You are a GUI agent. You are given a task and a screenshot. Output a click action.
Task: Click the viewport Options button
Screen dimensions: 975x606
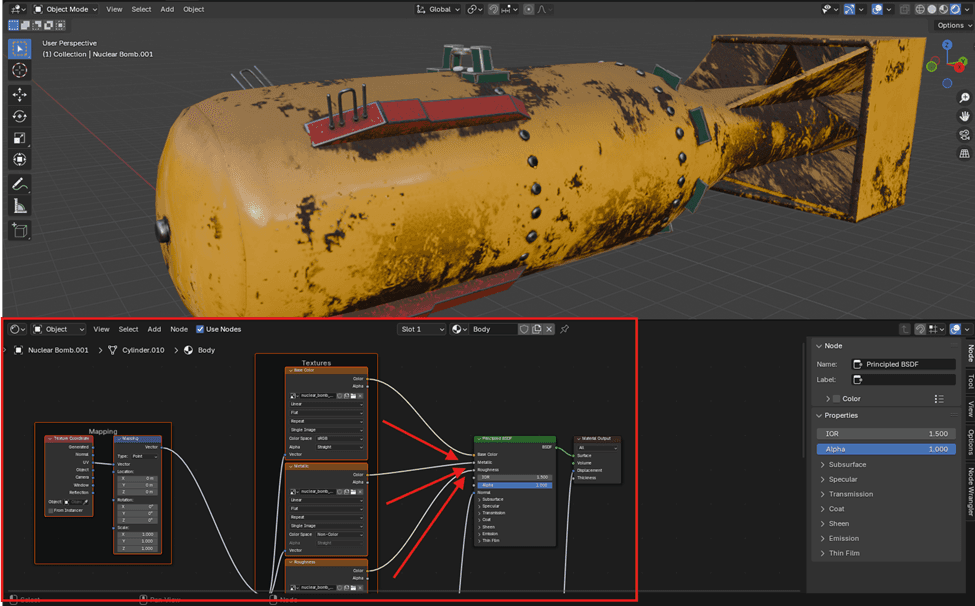click(x=950, y=25)
